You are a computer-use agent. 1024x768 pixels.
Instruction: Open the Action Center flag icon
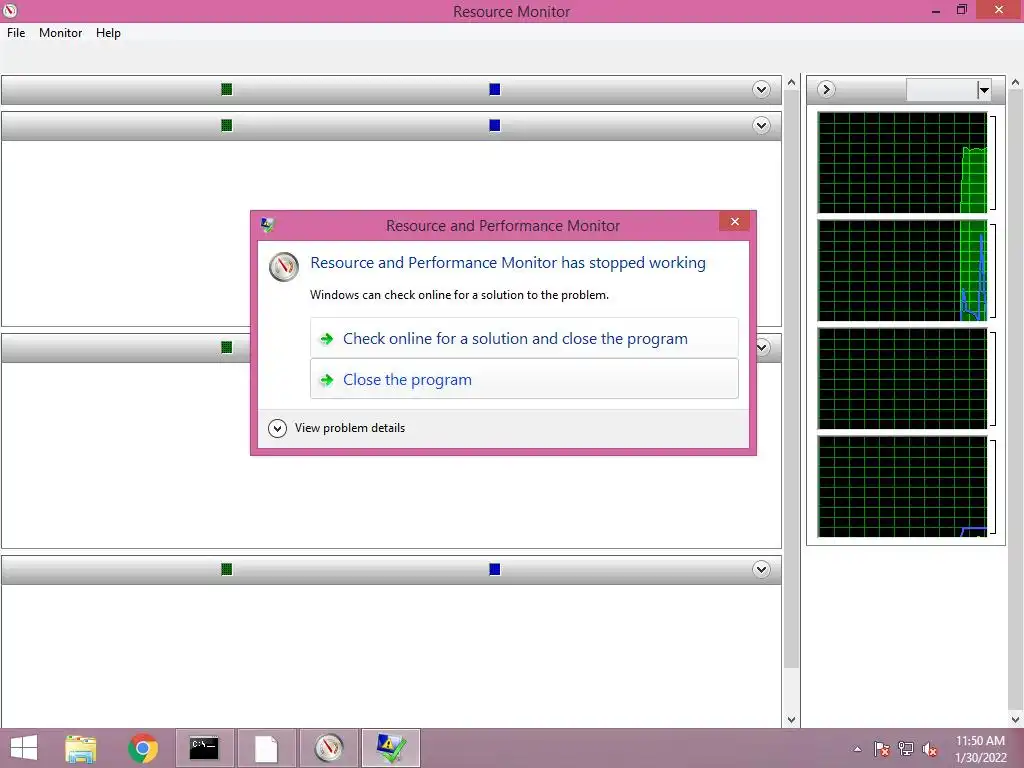(882, 749)
